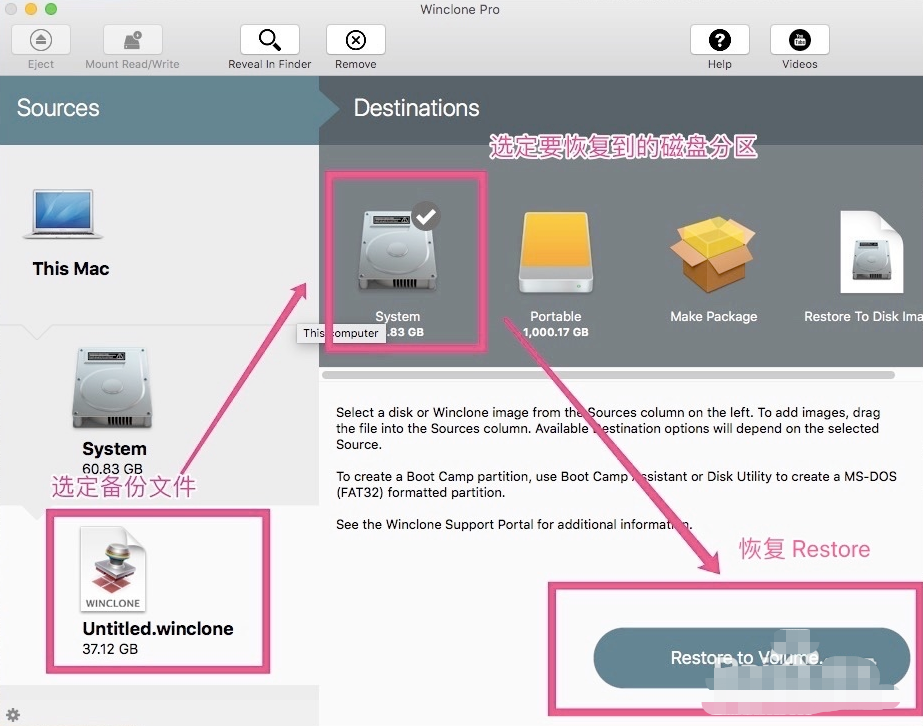Viewport: 923px width, 726px height.
Task: Click the horizontal scrollbar under Destinations
Action: point(608,375)
